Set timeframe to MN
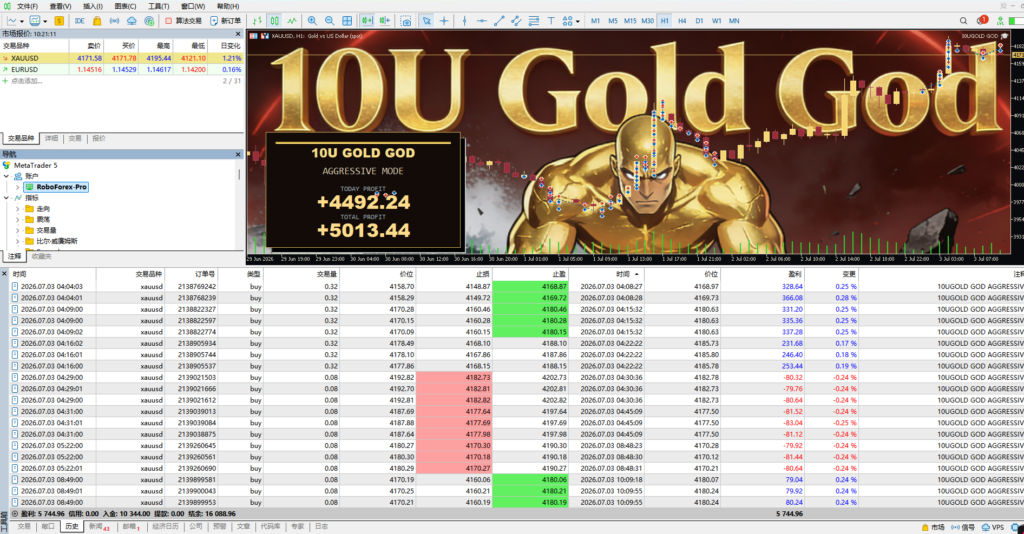This screenshot has height=534, width=1024. [734, 21]
